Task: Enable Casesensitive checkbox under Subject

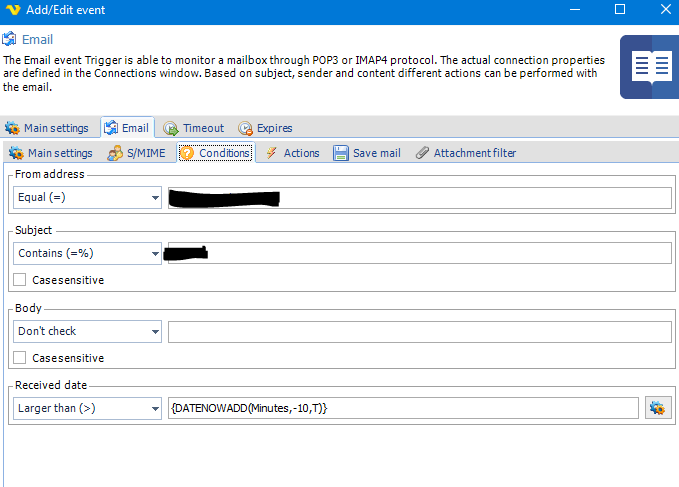Action: (21, 280)
